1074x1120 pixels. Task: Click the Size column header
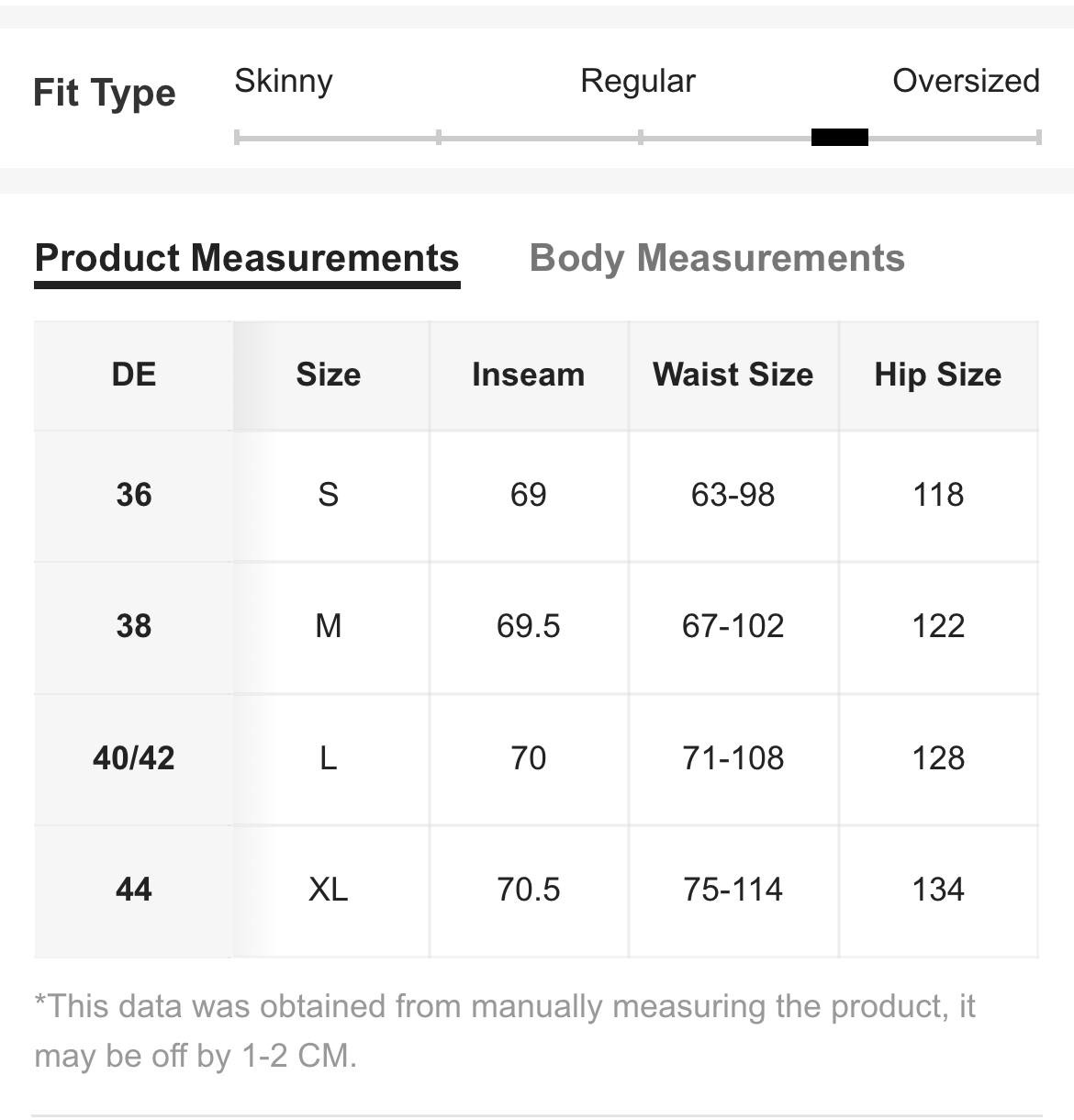(329, 375)
